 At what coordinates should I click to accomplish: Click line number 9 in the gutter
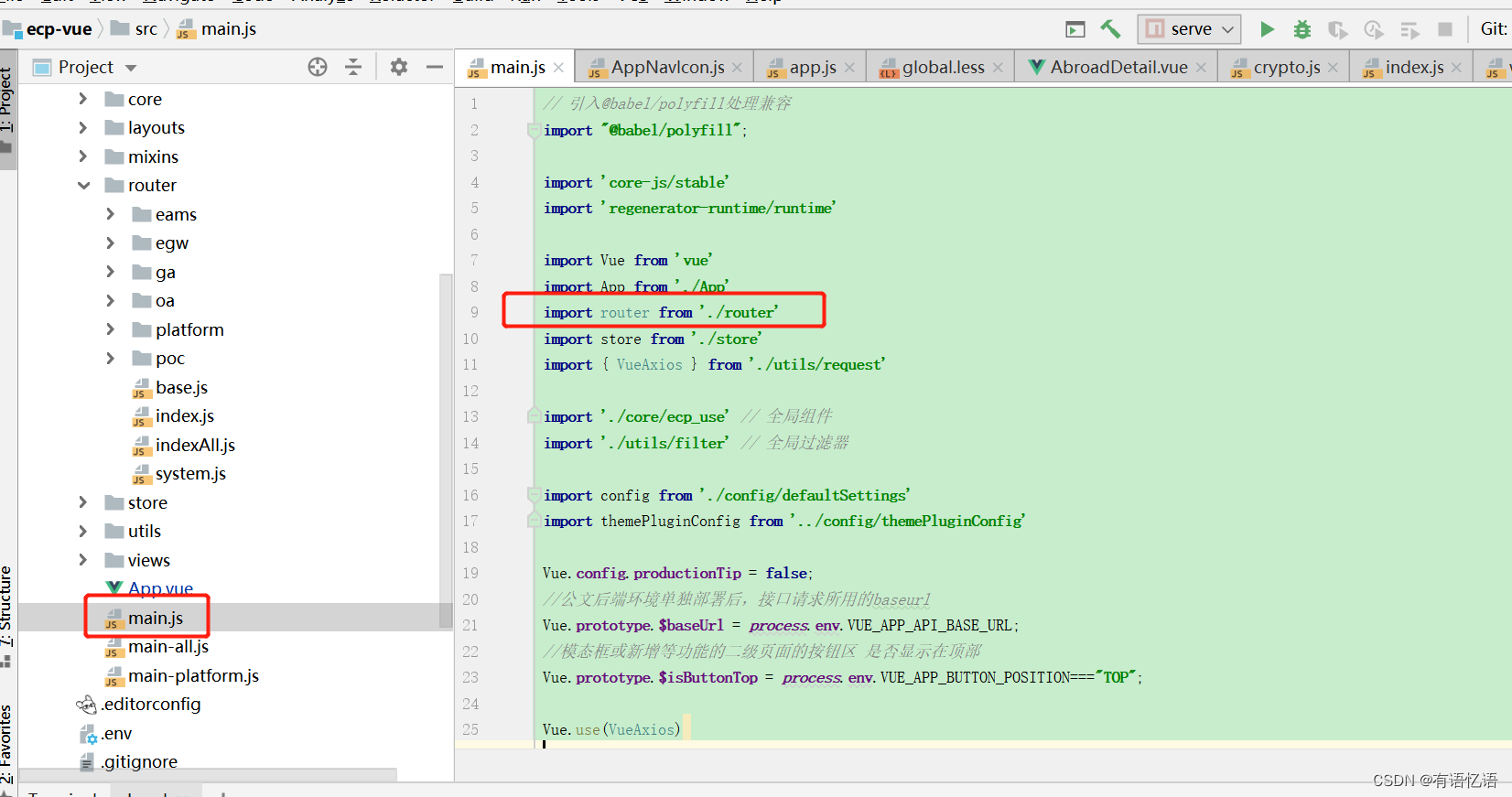tap(474, 312)
